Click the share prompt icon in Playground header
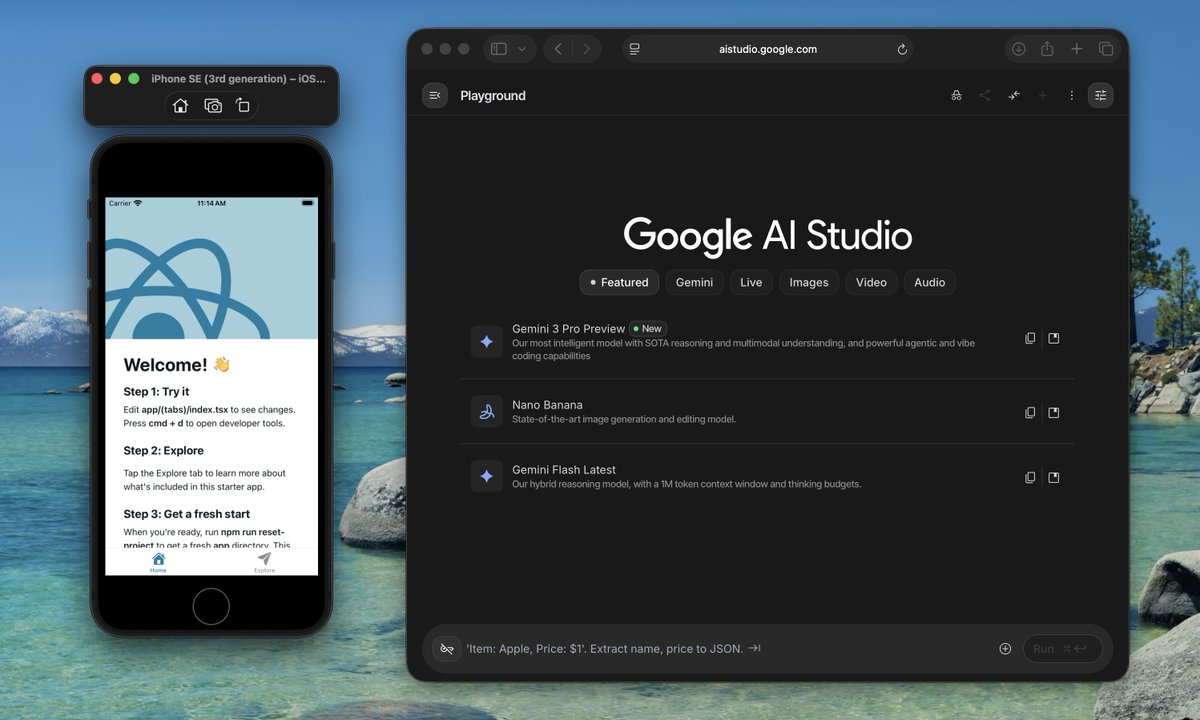 pyautogui.click(x=985, y=95)
